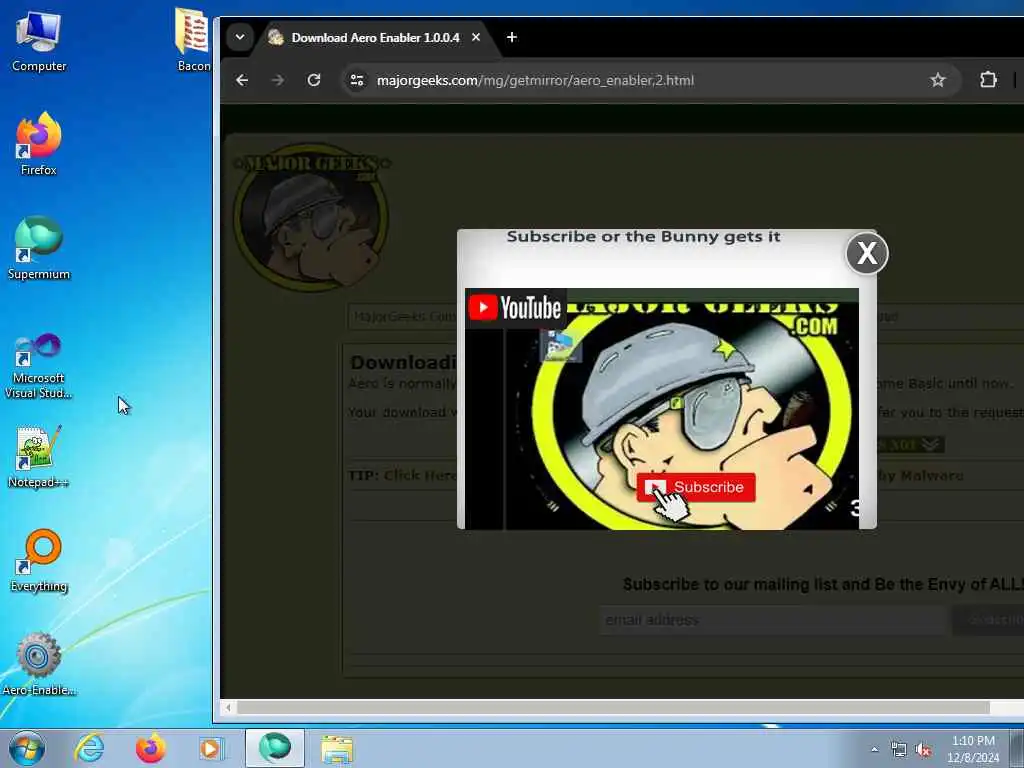This screenshot has height=768, width=1024.
Task: Open the Windows Start menu
Action: 27,748
